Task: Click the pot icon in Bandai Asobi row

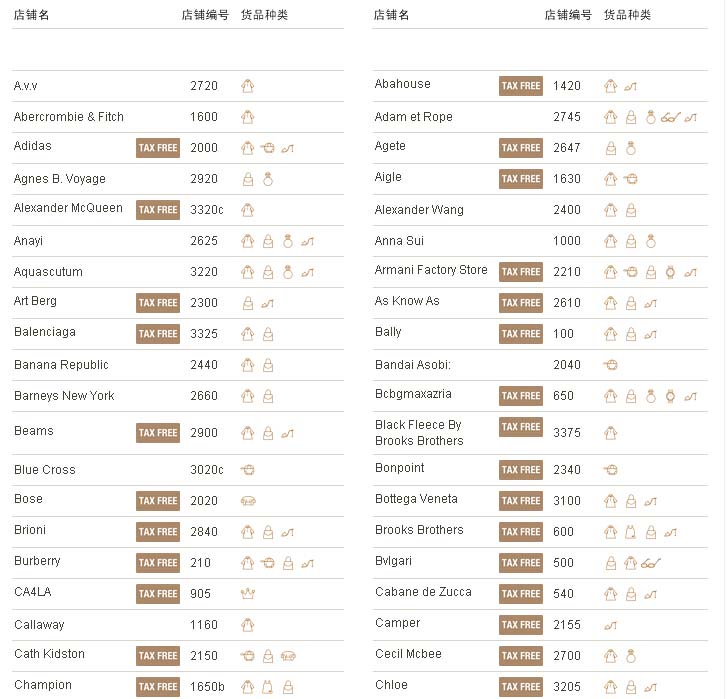Action: [610, 365]
